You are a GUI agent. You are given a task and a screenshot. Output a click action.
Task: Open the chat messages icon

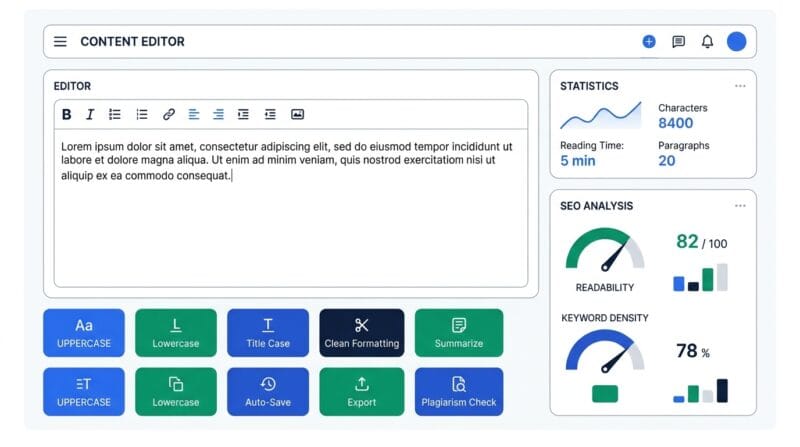[679, 41]
